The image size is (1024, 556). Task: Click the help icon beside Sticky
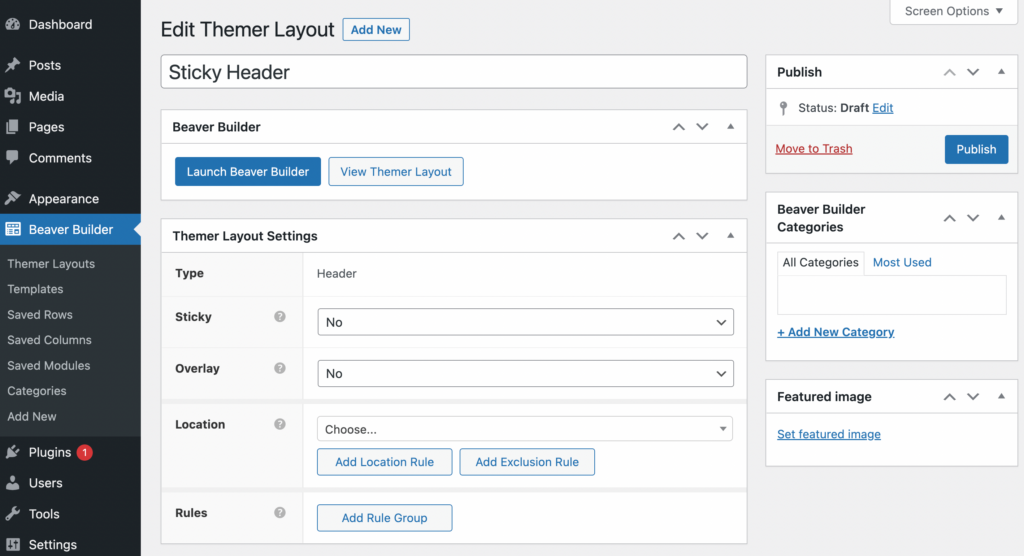click(x=280, y=317)
